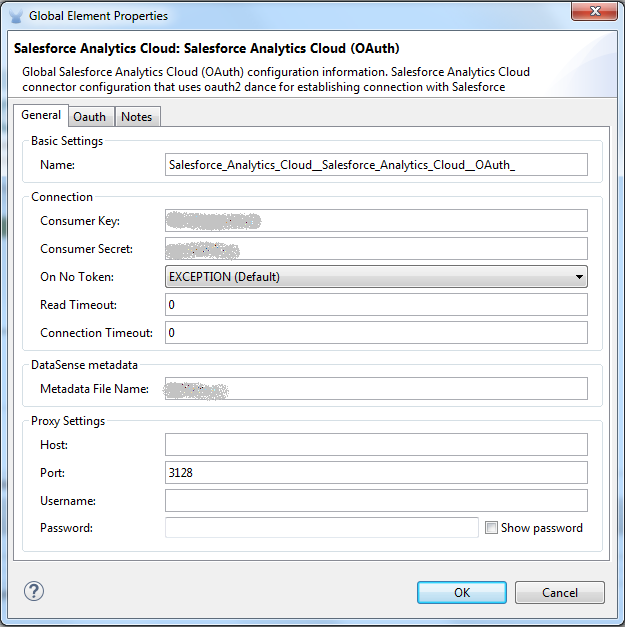Close the Global Element Properties dialog
This screenshot has height=627, width=625.
(594, 11)
